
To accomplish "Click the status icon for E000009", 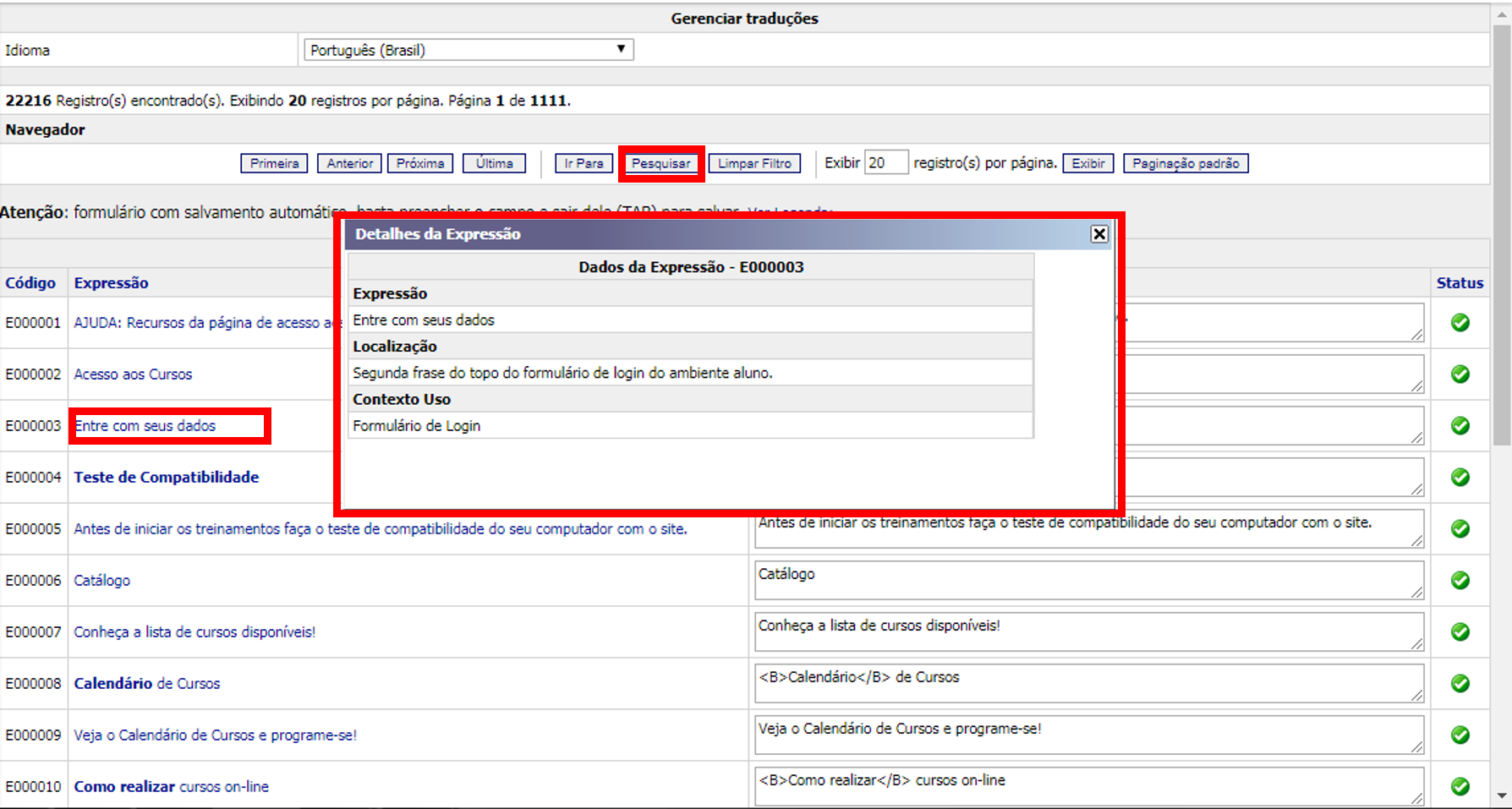I will pyautogui.click(x=1460, y=735).
